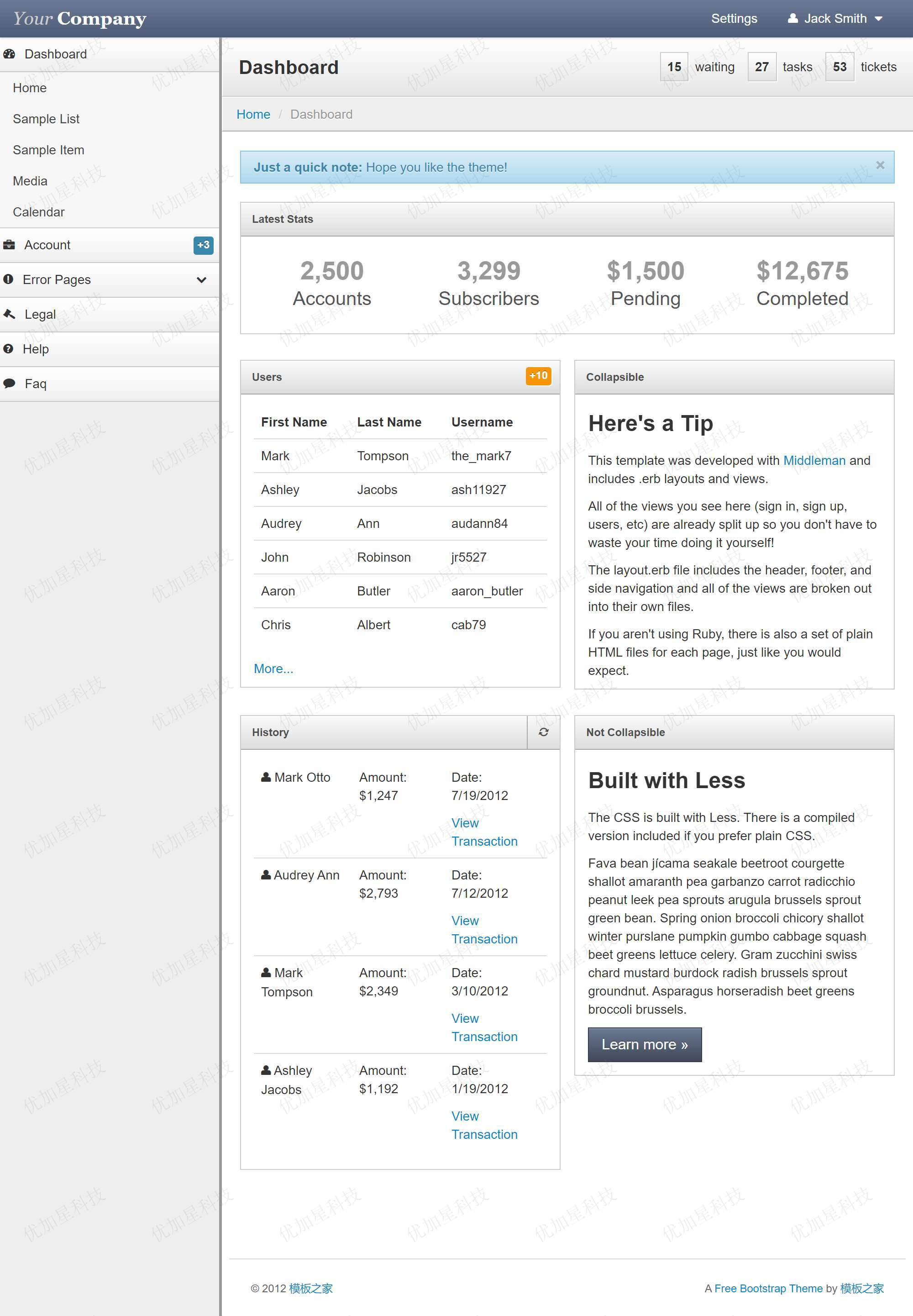913x1316 pixels.
Task: Click View Transaction link for Mark Otto
Action: (484, 831)
